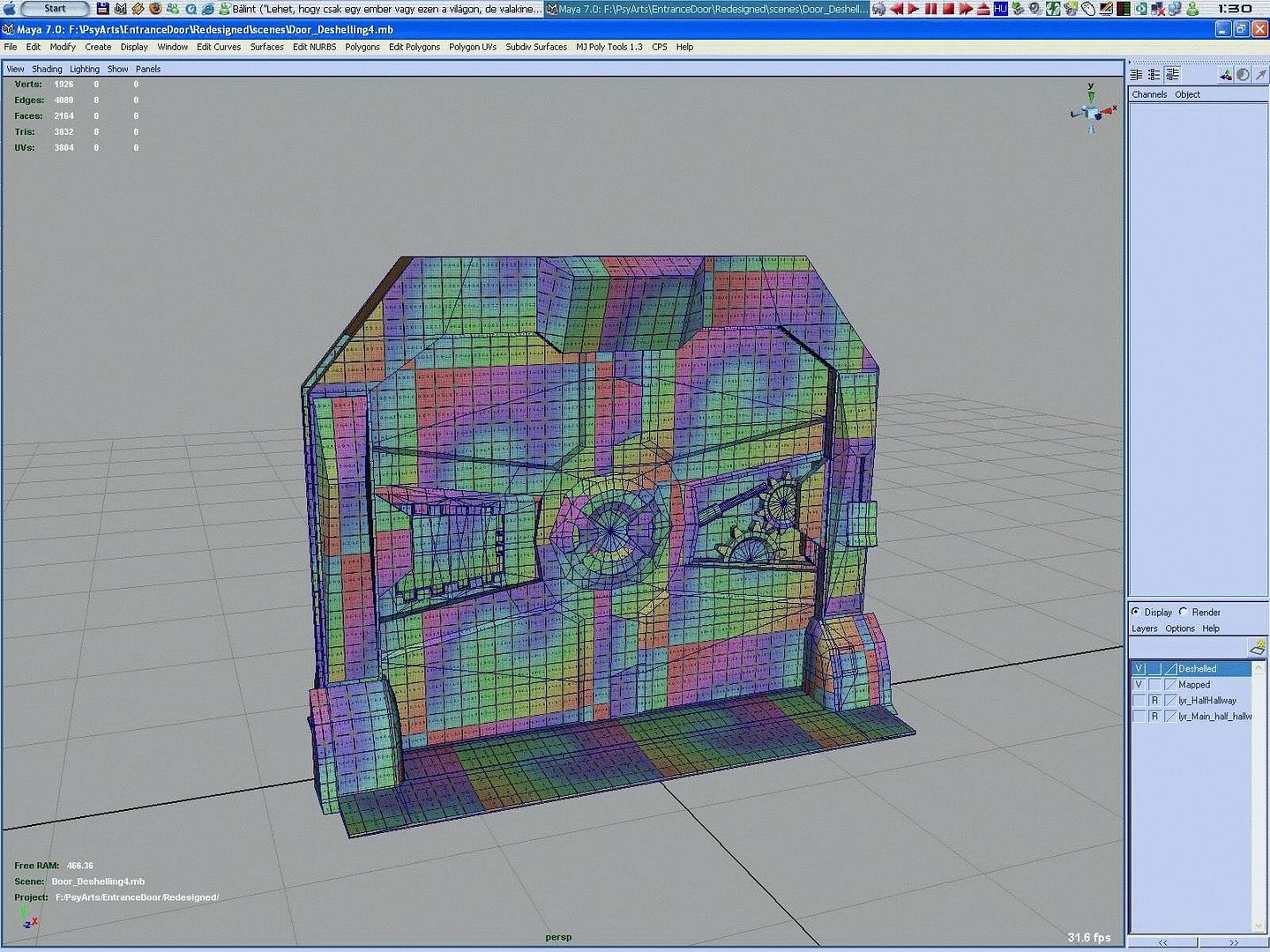The height and width of the screenshot is (952, 1270).
Task: Click the colored-arrows manipulator icon in Channel Box
Action: pyautogui.click(x=1226, y=75)
